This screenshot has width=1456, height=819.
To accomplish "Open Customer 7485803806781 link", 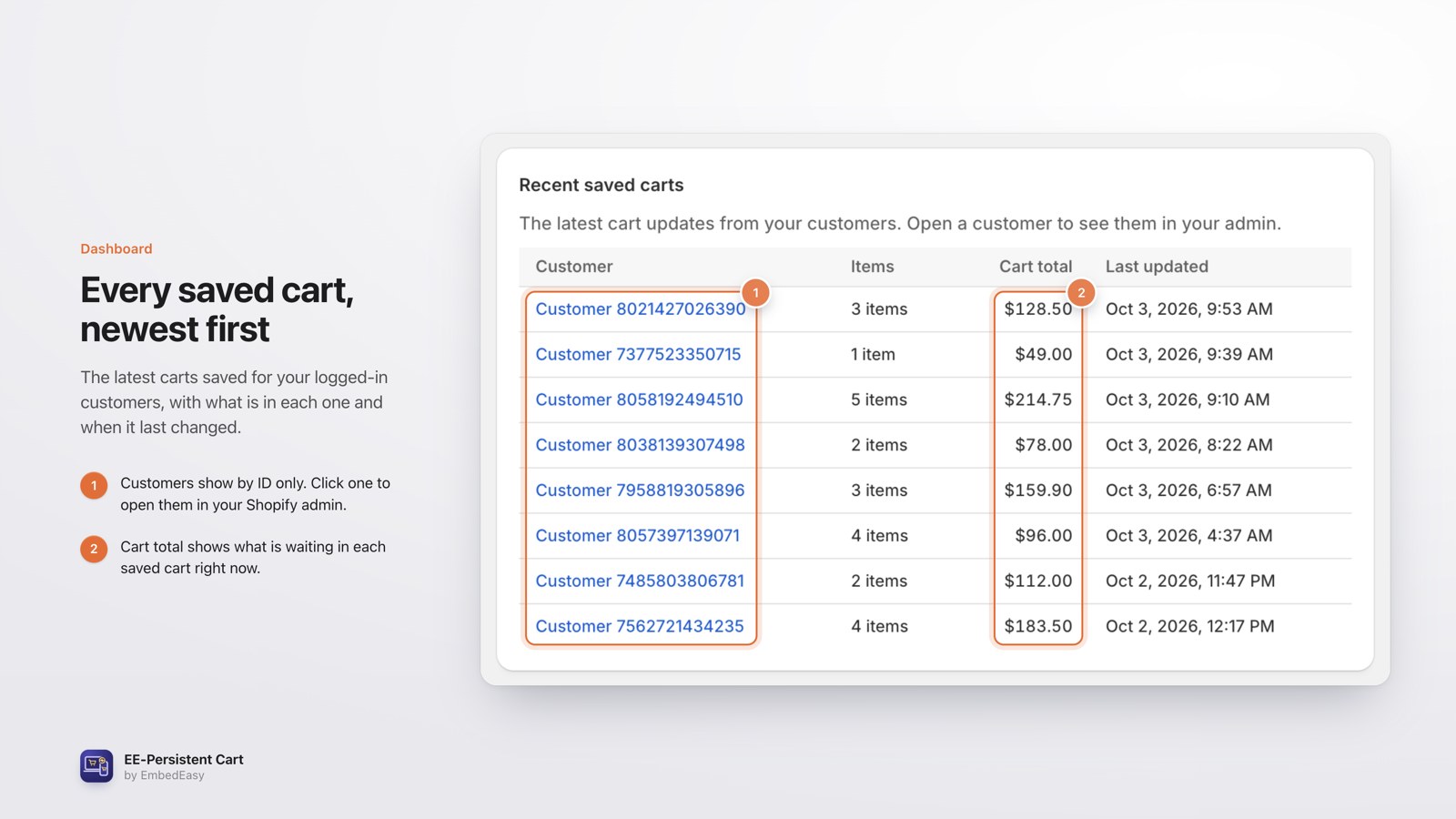I will [640, 581].
